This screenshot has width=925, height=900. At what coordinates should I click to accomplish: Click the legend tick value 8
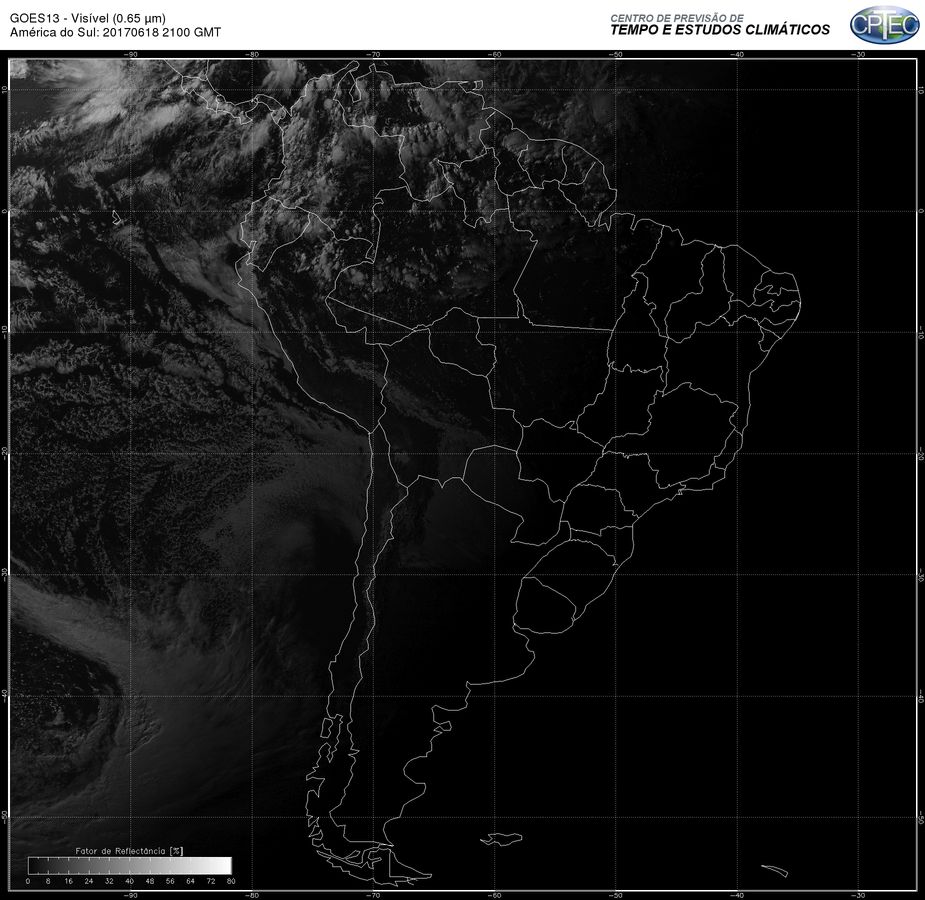click(x=48, y=881)
